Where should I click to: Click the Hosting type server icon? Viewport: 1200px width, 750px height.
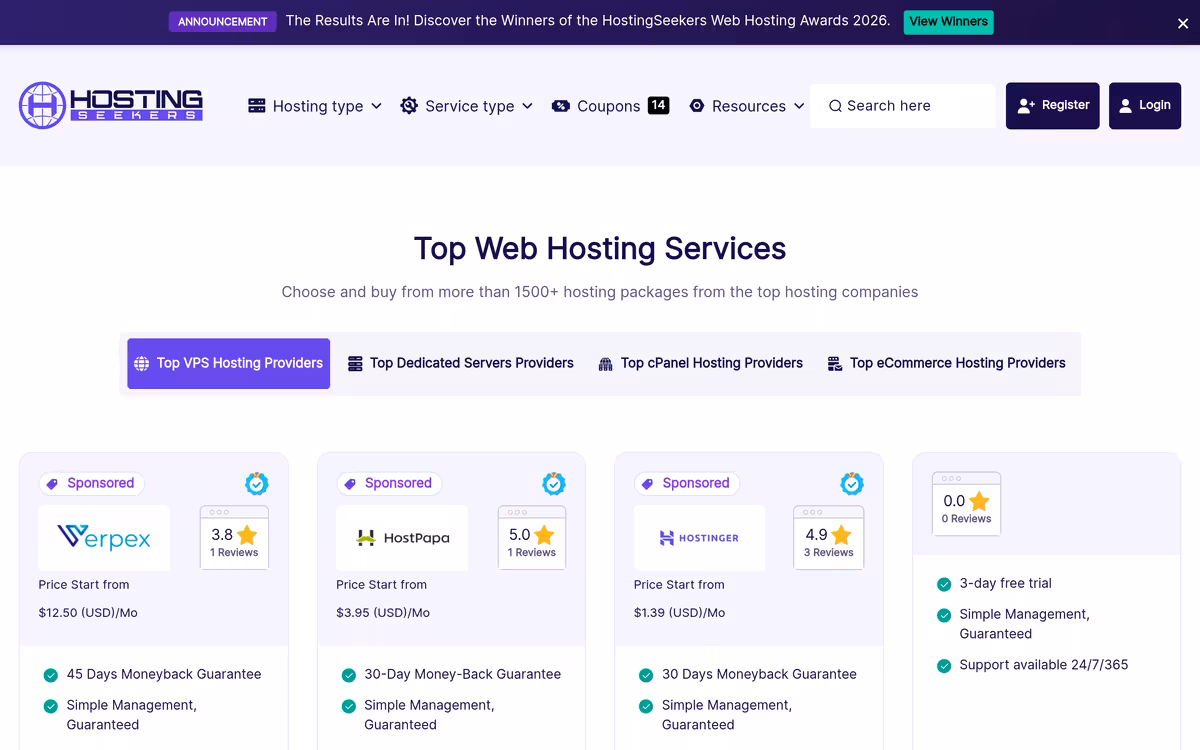[x=257, y=105]
